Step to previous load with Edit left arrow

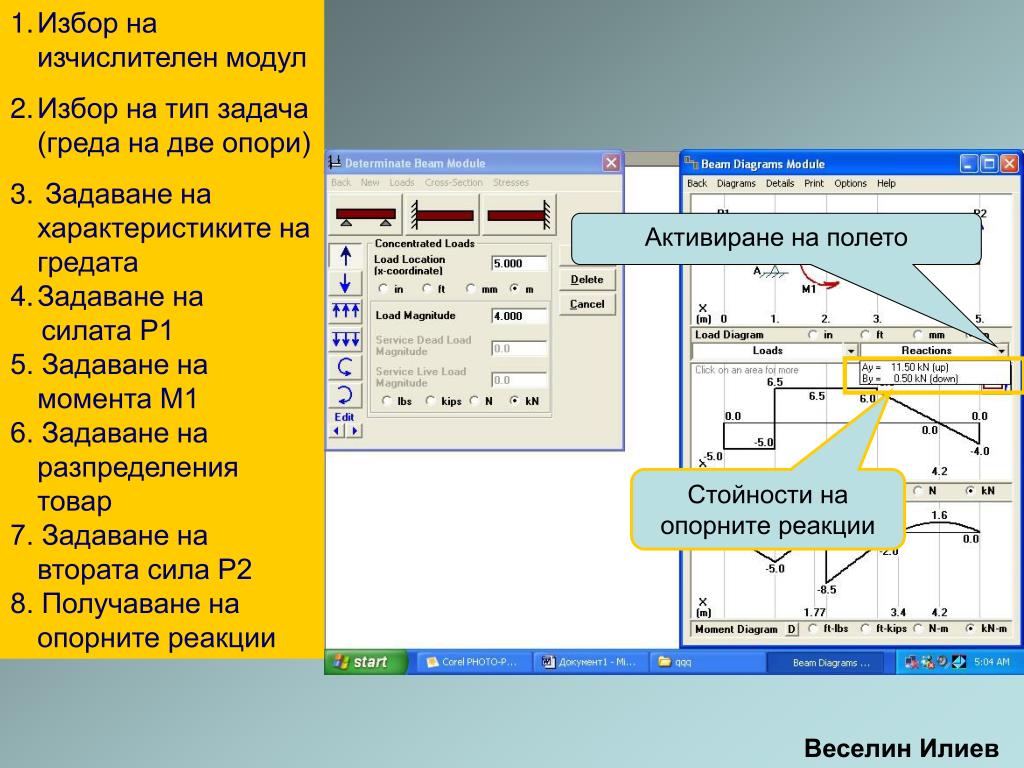pos(338,431)
